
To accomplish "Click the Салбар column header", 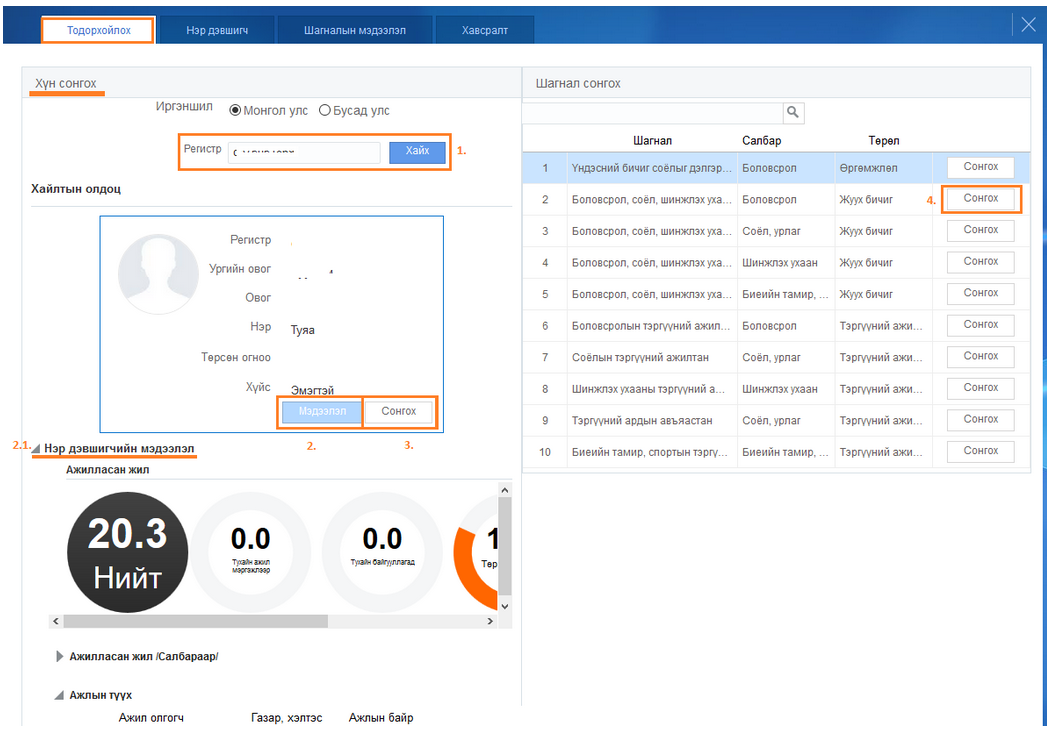I will [x=761, y=141].
